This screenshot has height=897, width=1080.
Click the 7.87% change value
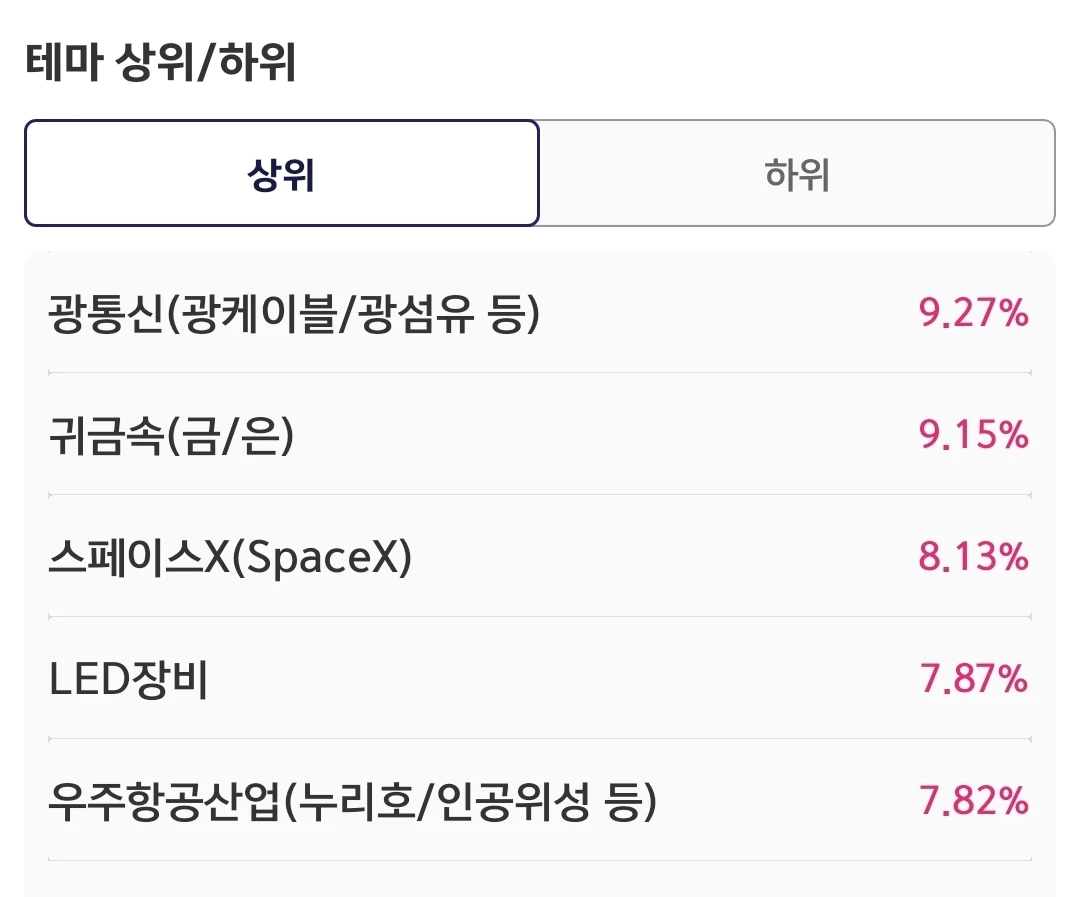pyautogui.click(x=973, y=679)
